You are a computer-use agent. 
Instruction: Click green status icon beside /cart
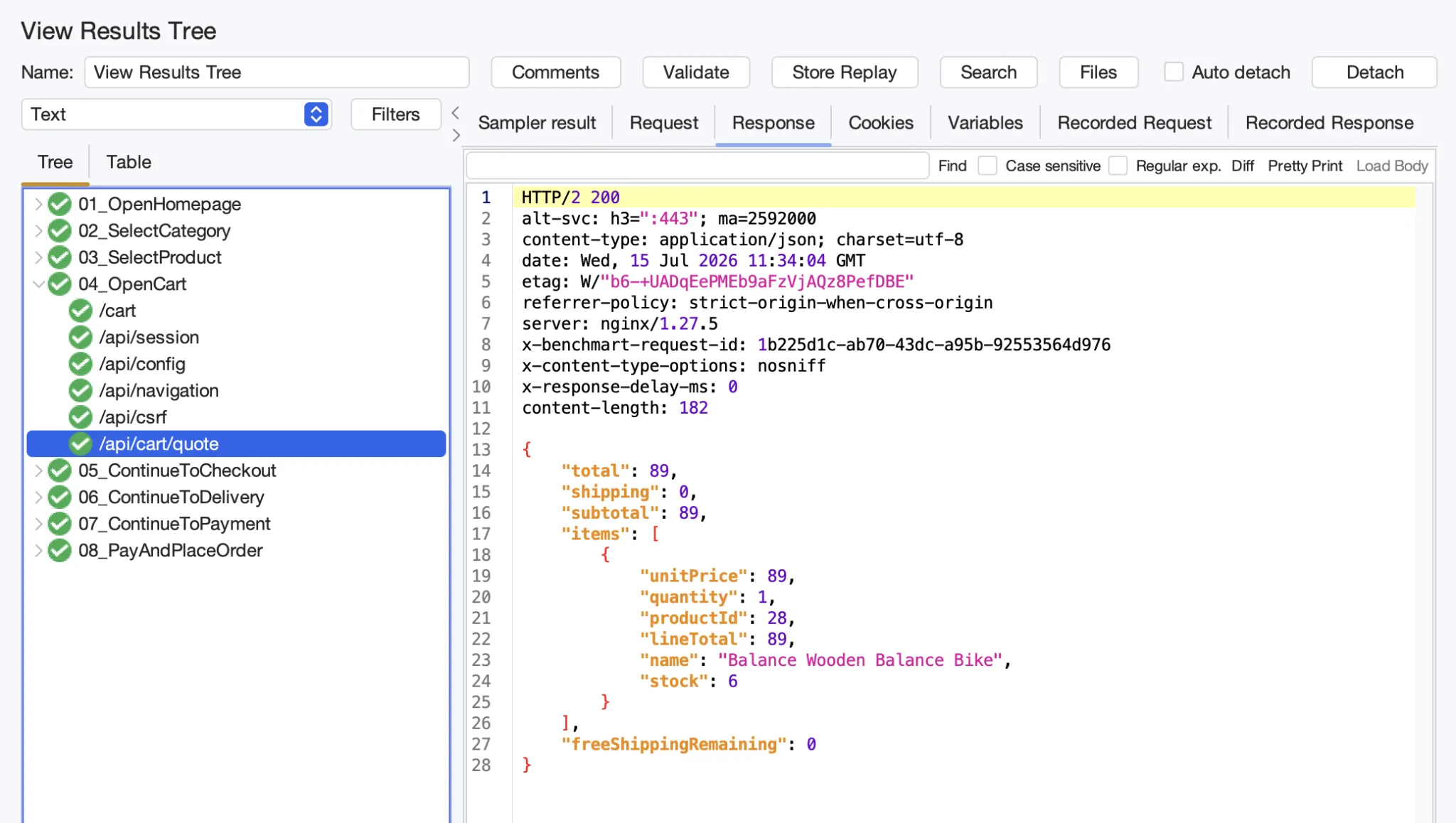(81, 311)
